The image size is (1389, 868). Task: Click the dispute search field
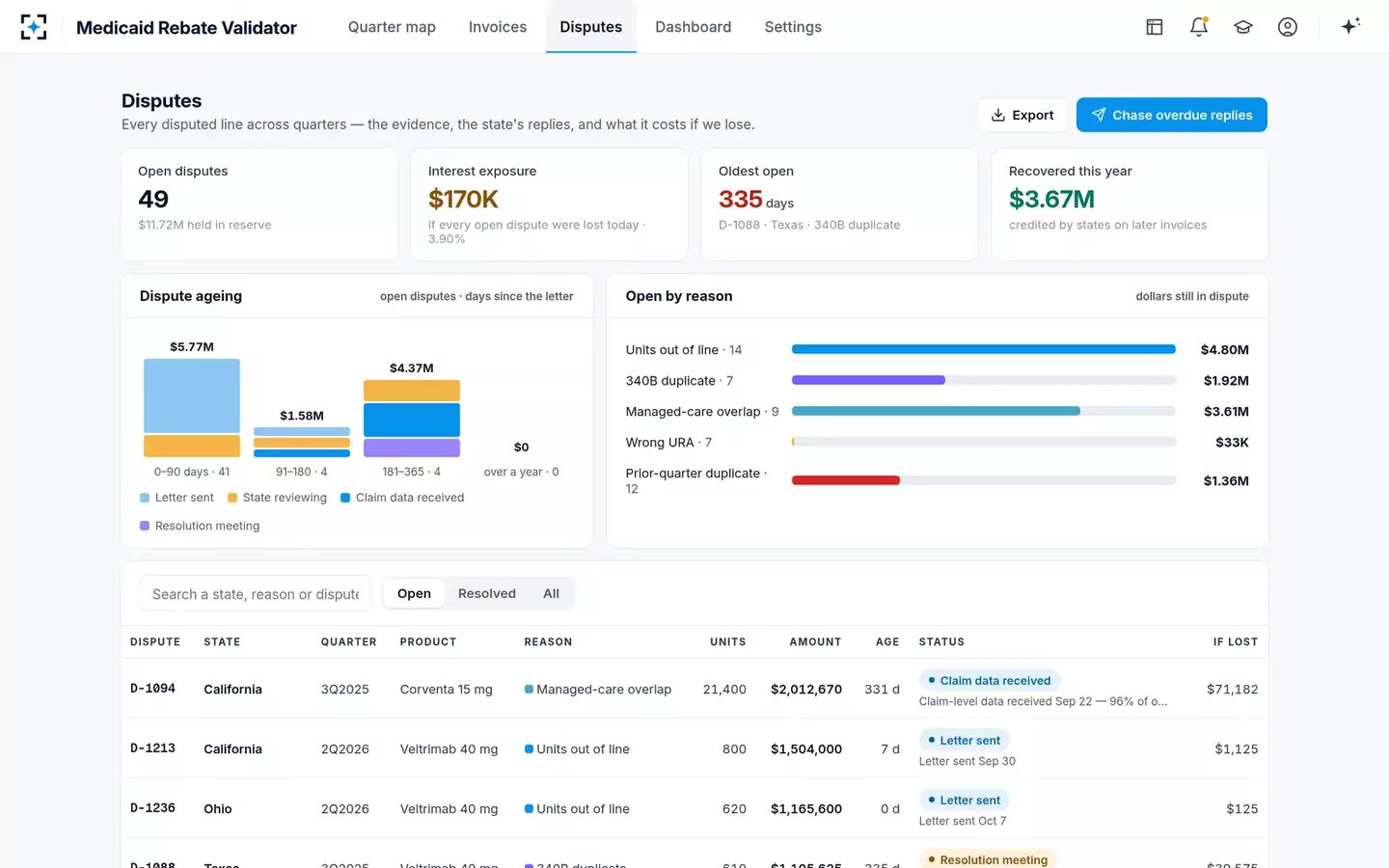[256, 594]
